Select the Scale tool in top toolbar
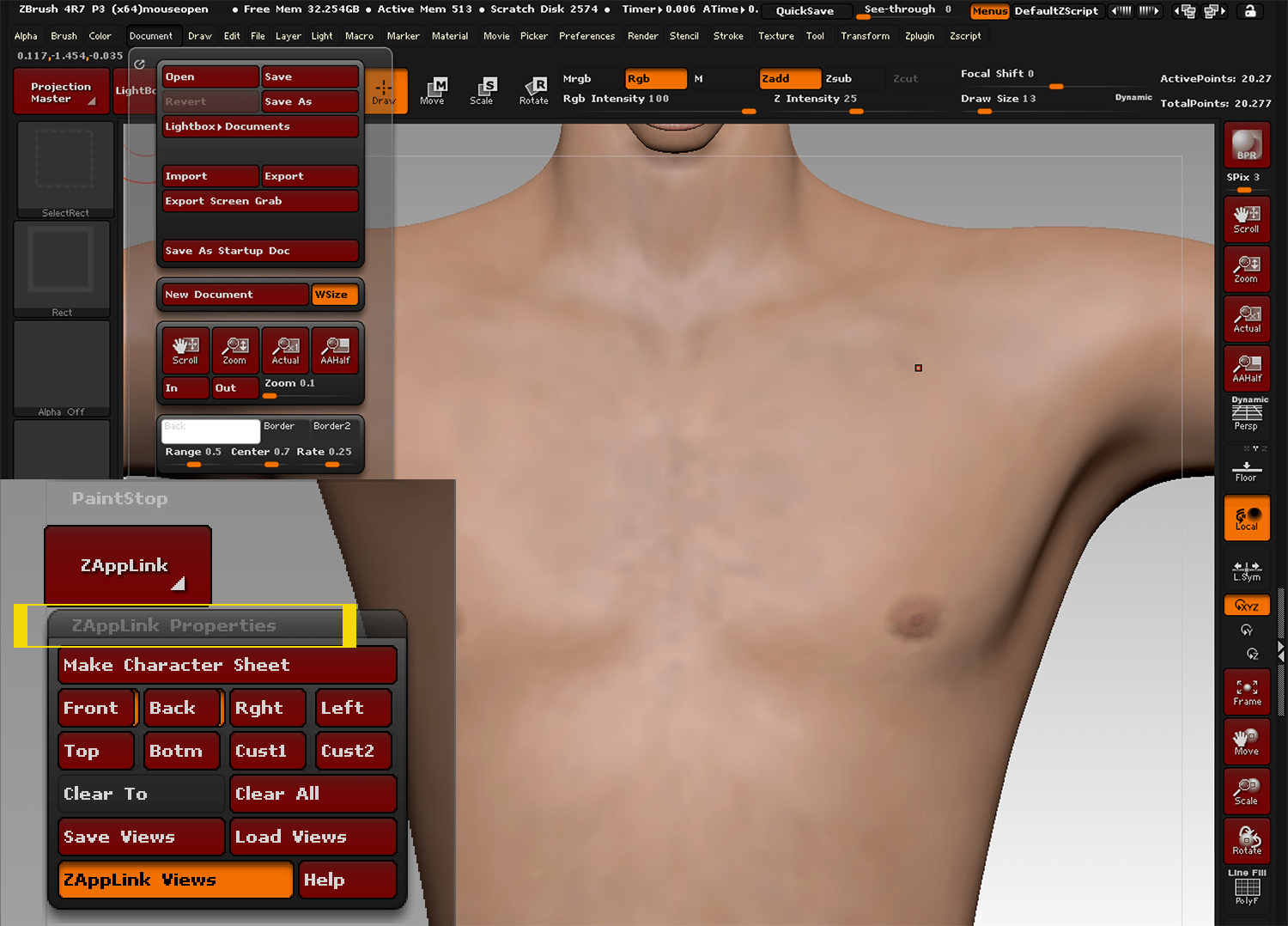Viewport: 1288px width, 926px height. coord(482,90)
